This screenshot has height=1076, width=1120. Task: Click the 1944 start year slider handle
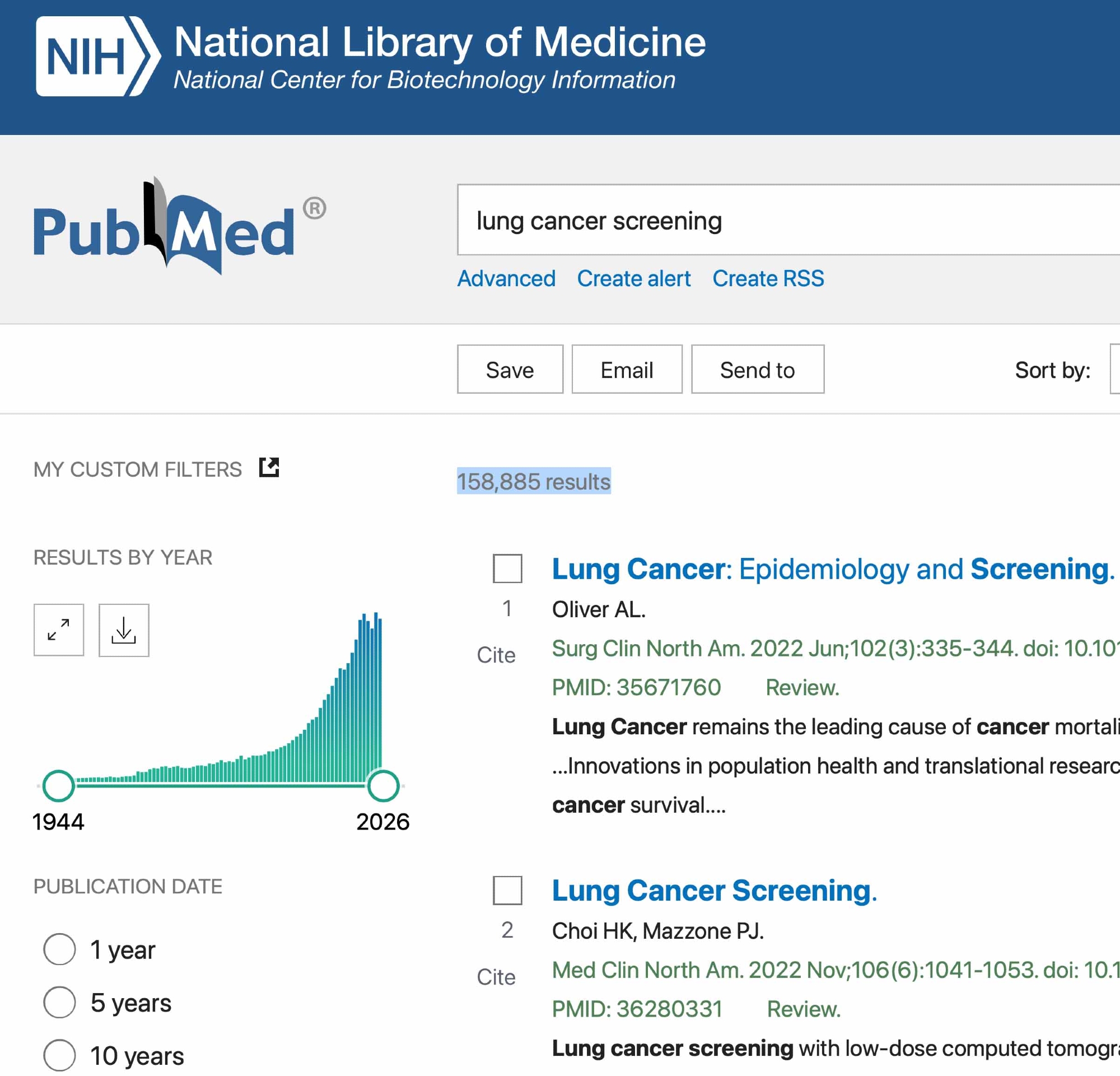click(58, 786)
